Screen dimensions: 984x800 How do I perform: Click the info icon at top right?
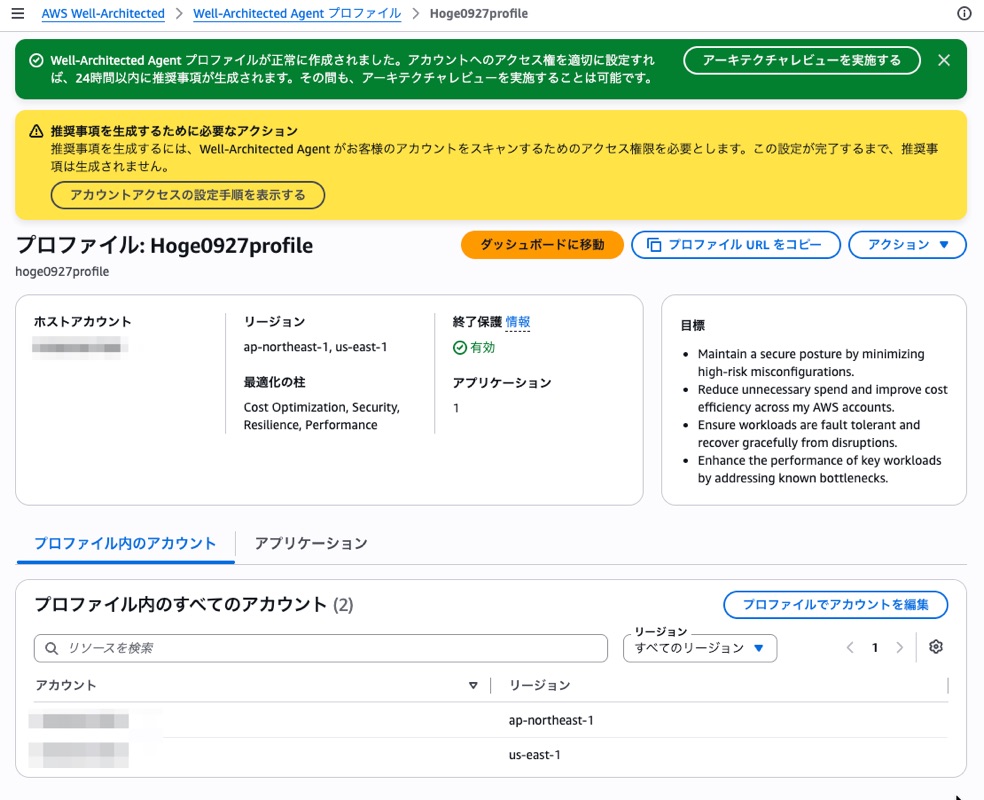pyautogui.click(x=964, y=13)
